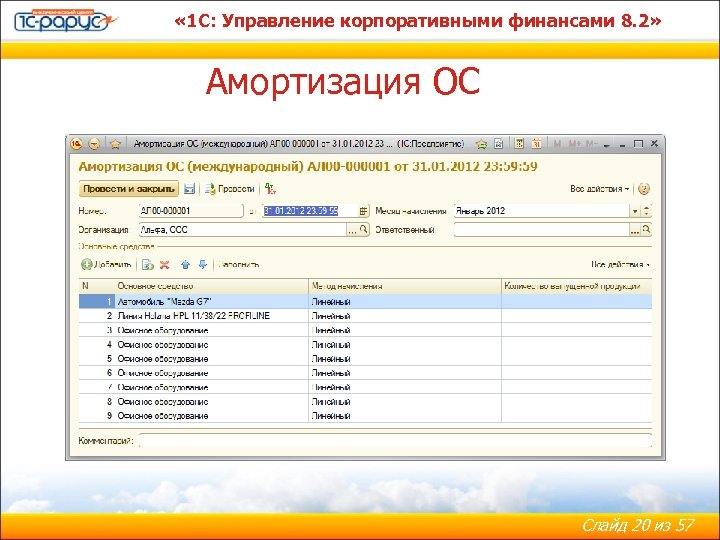Click Добавить to add a table row
This screenshot has width=720, height=540.
pyautogui.click(x=106, y=264)
